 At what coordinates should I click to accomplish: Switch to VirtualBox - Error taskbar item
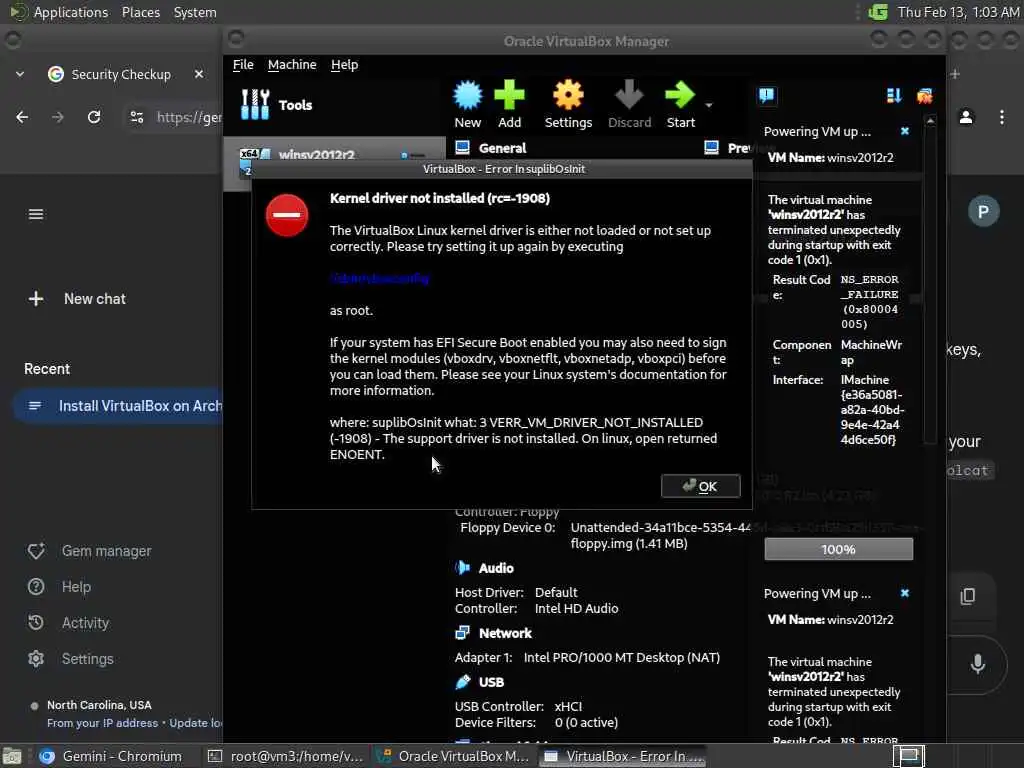click(624, 756)
